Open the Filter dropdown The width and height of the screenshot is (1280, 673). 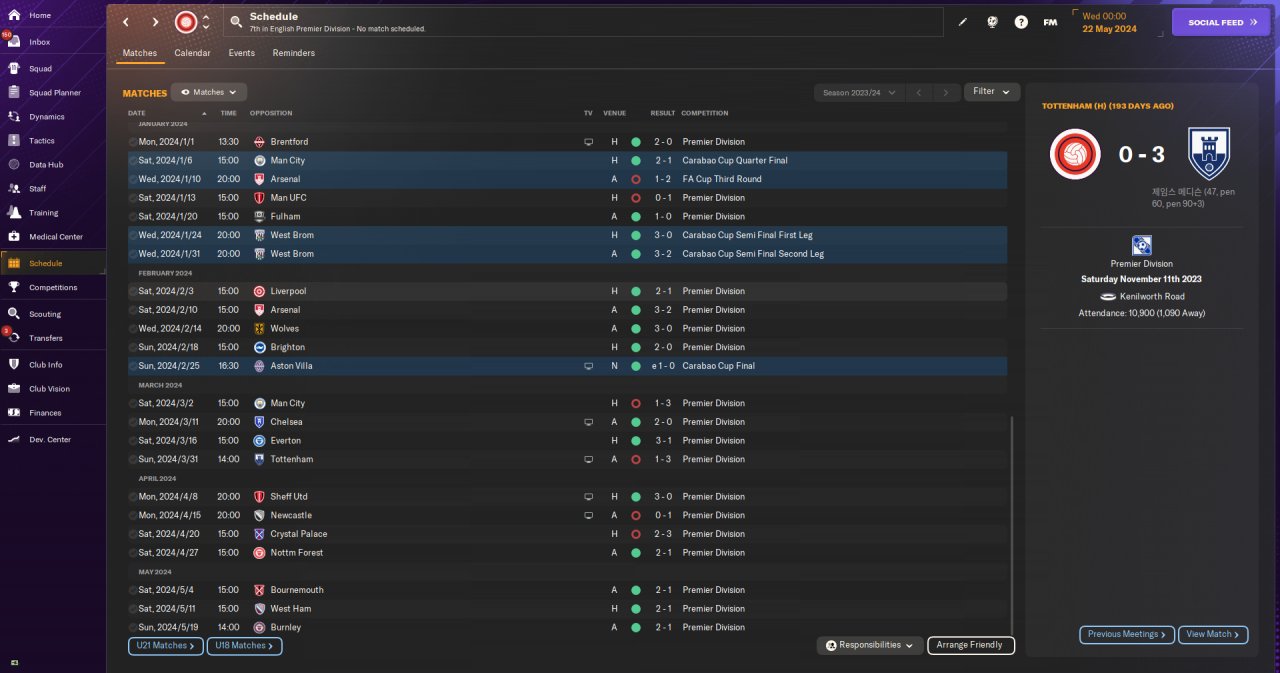pyautogui.click(x=992, y=92)
